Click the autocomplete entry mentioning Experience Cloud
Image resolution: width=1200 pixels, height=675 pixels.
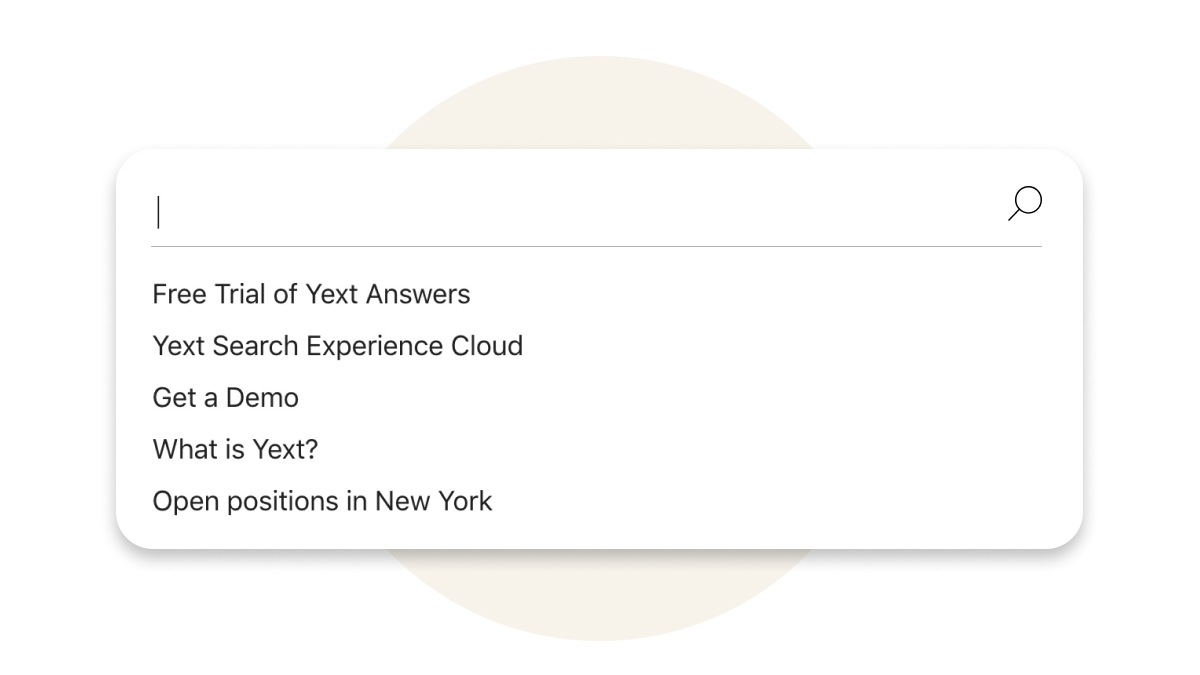tap(337, 346)
